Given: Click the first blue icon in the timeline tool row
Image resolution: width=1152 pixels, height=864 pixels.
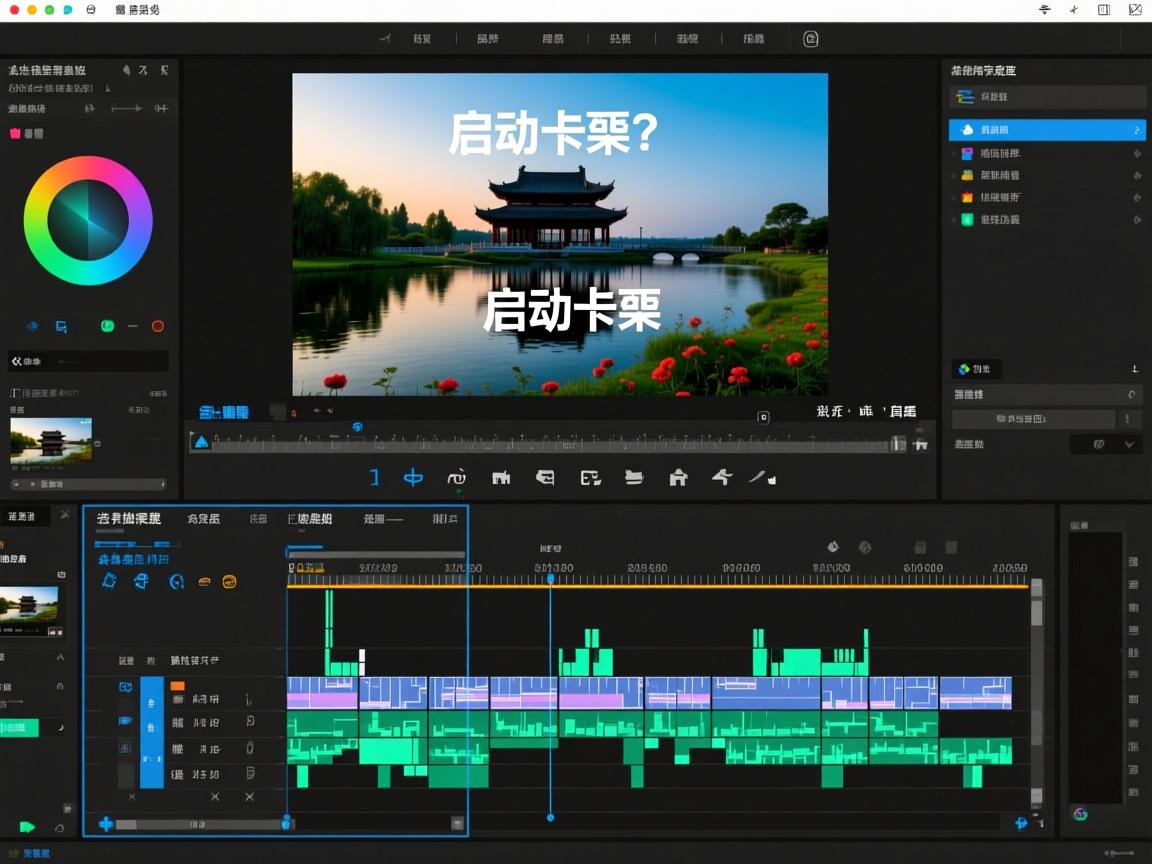Looking at the screenshot, I should pos(110,581).
